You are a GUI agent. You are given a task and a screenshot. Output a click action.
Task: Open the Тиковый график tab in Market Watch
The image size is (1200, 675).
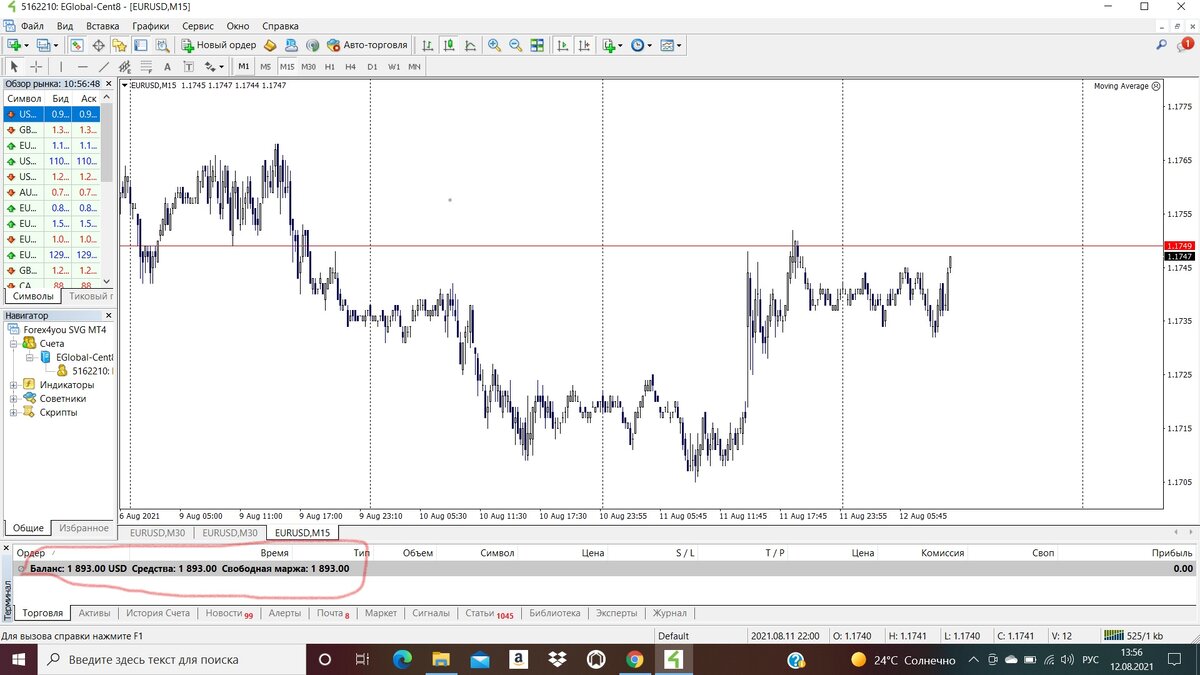90,297
